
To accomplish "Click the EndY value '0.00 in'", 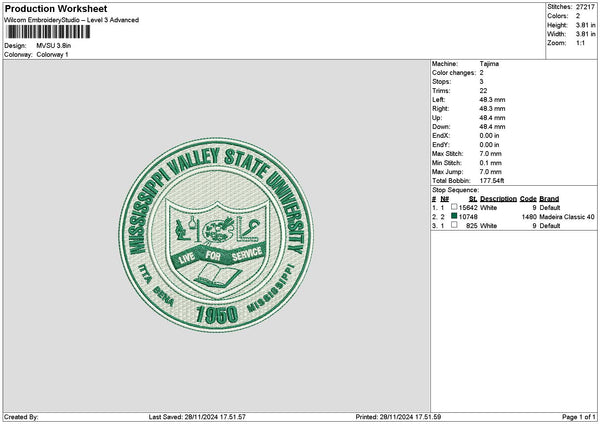I will click(489, 145).
